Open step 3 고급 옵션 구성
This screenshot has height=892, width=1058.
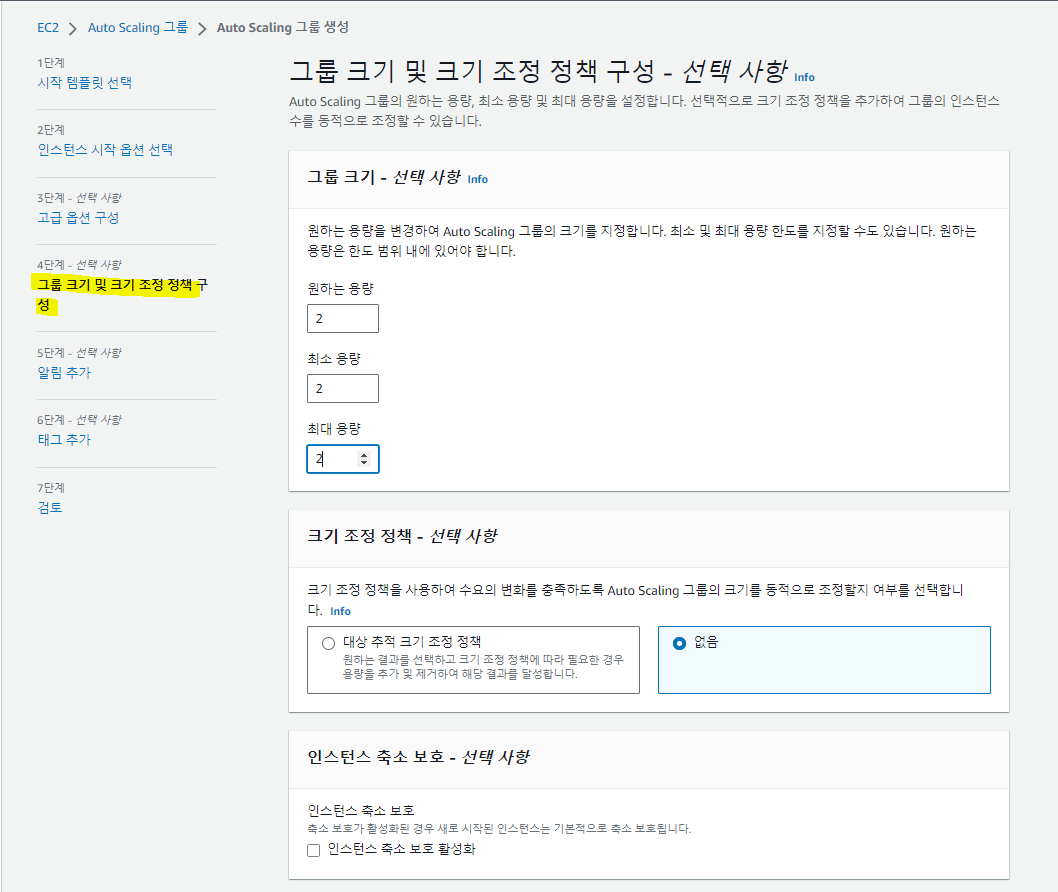pos(78,217)
